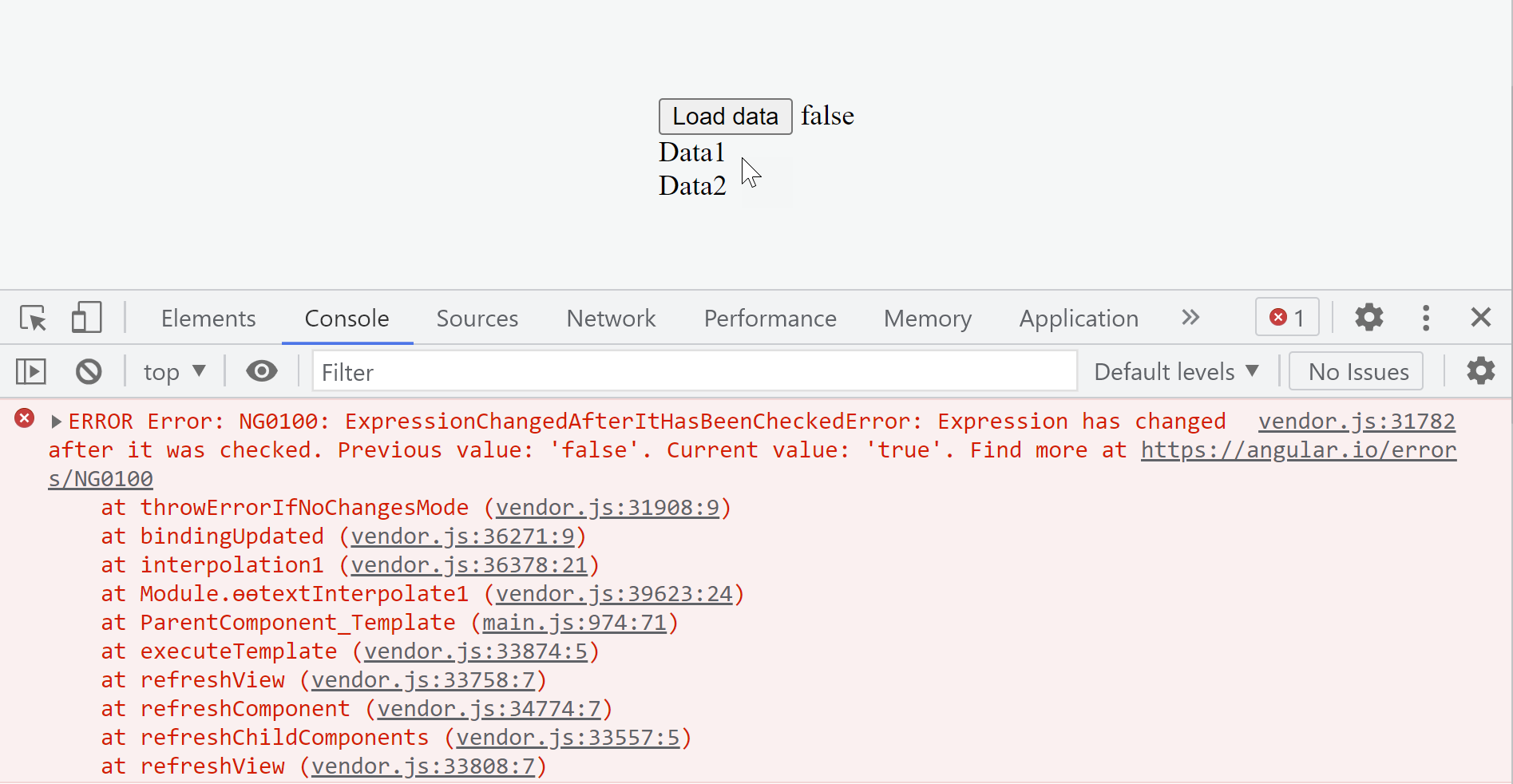Open the top JavaScript context dropdown

click(175, 372)
